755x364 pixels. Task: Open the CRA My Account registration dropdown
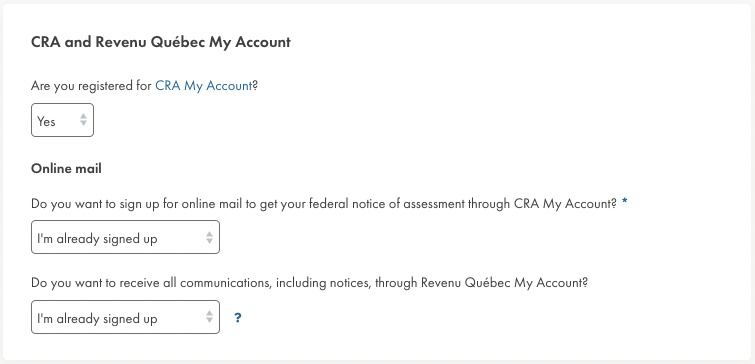tap(63, 120)
